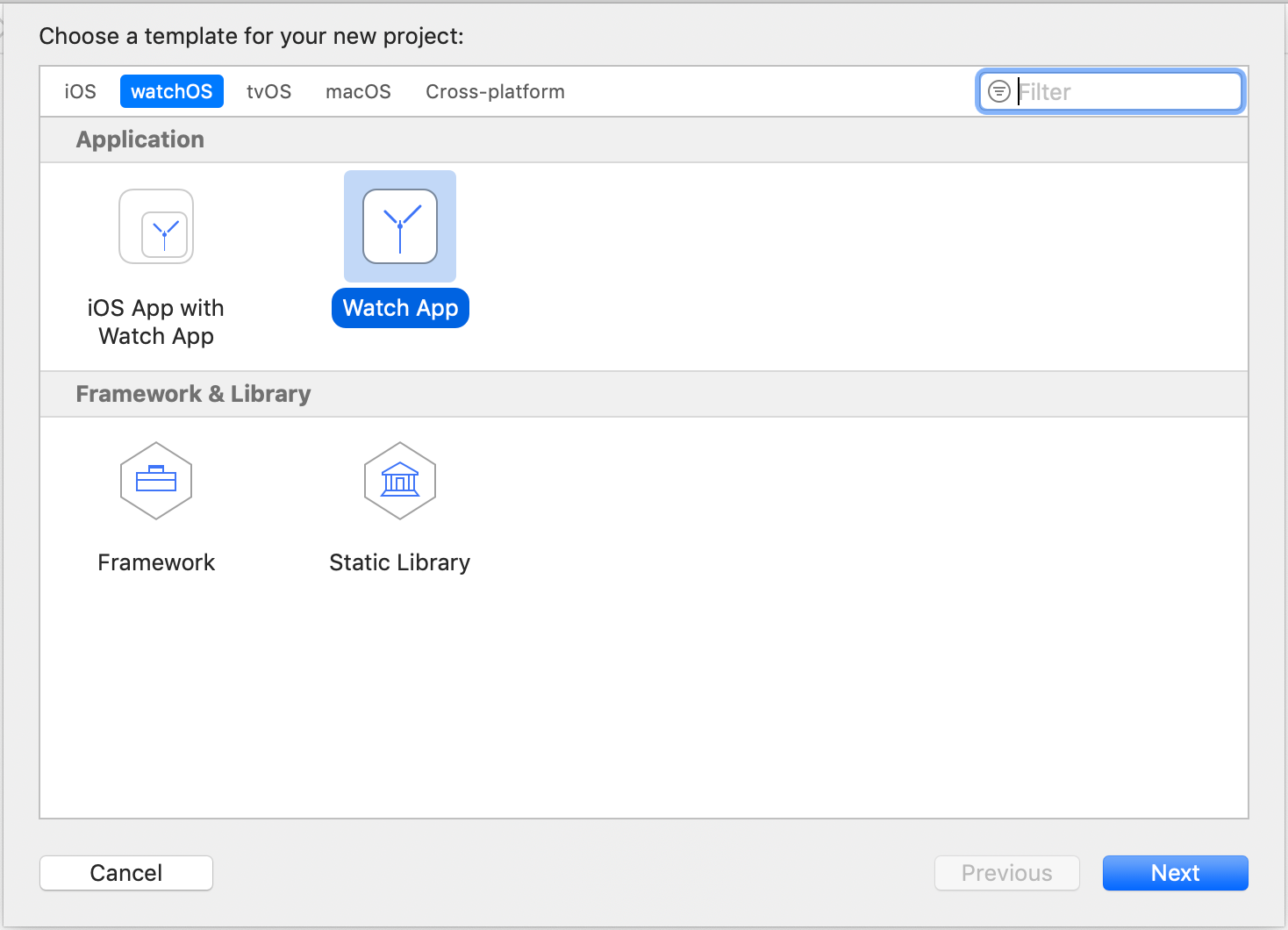Click the Previous button
The height and width of the screenshot is (930, 1288).
click(x=1006, y=873)
